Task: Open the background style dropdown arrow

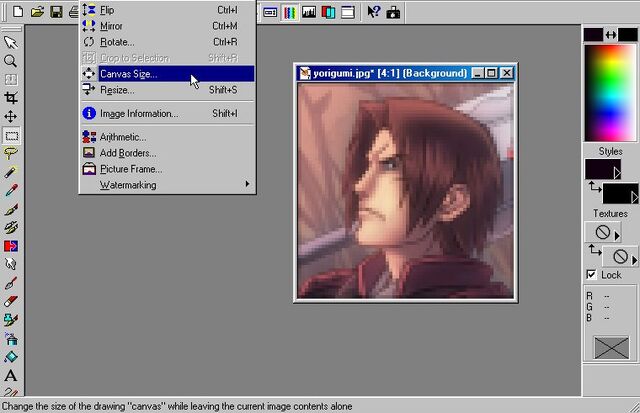Action: pyautogui.click(x=634, y=198)
